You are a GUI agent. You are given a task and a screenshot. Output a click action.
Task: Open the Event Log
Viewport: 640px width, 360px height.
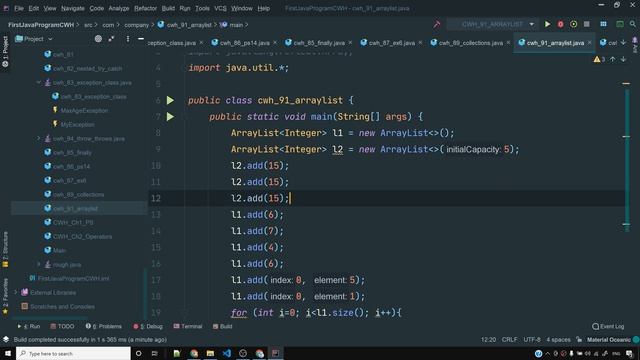(608, 327)
